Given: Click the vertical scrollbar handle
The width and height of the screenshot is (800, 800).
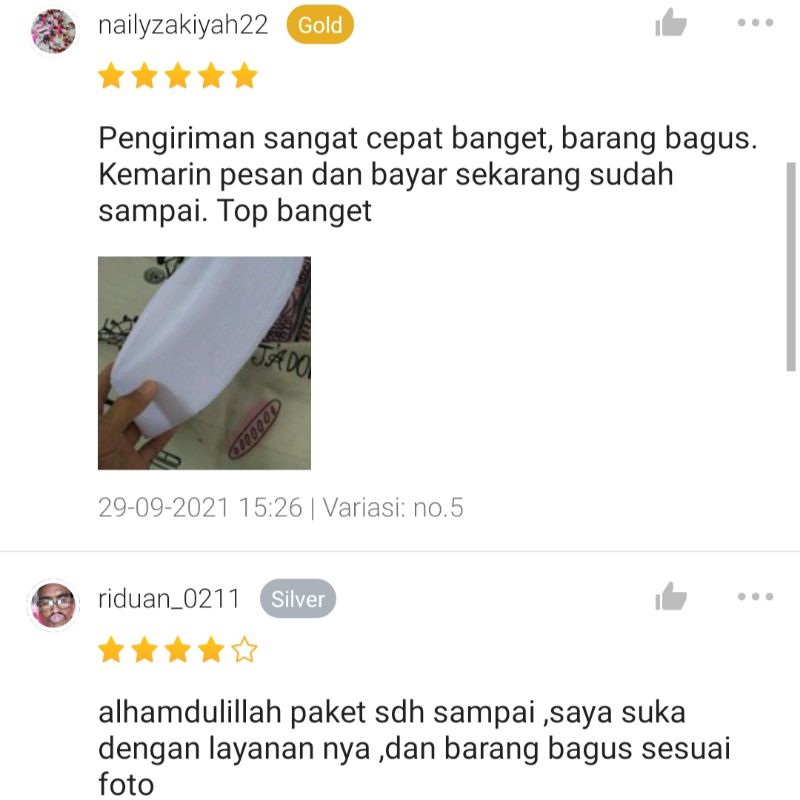Looking at the screenshot, I should [x=791, y=267].
